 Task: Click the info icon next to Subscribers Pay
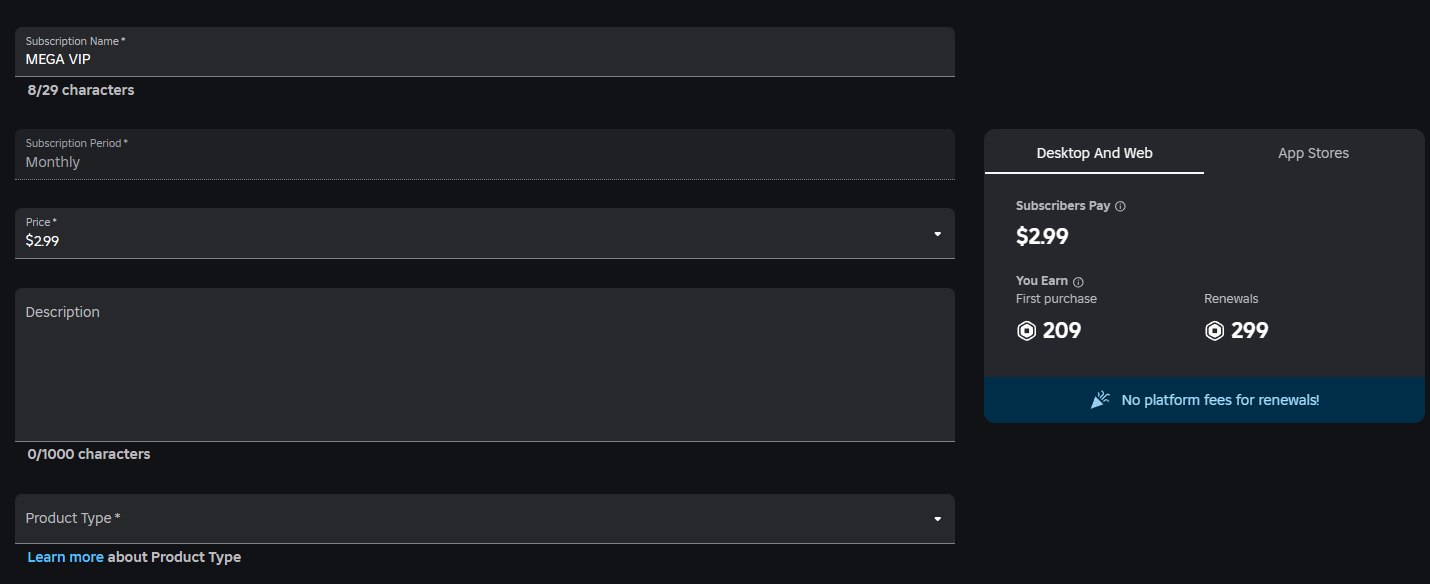click(1120, 206)
